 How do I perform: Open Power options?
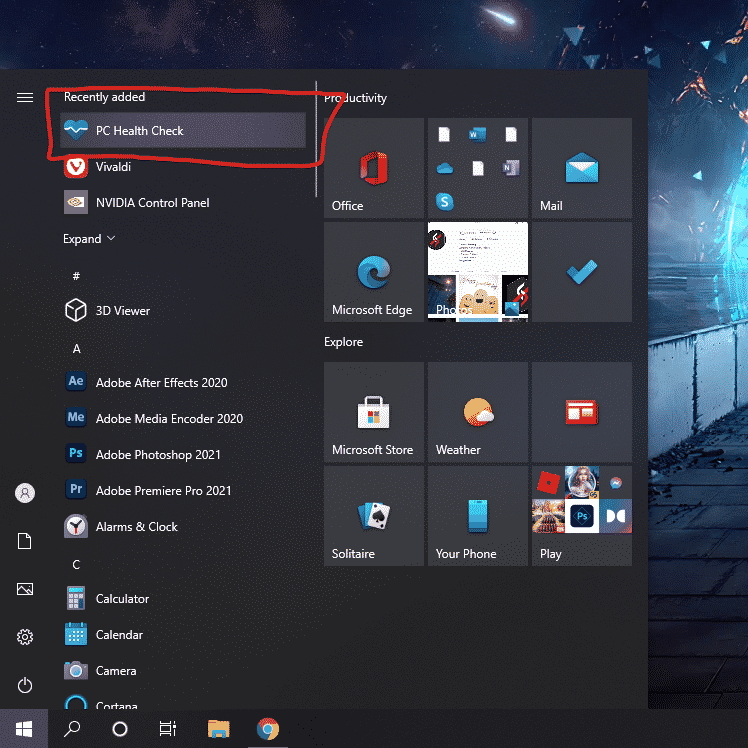(x=25, y=685)
